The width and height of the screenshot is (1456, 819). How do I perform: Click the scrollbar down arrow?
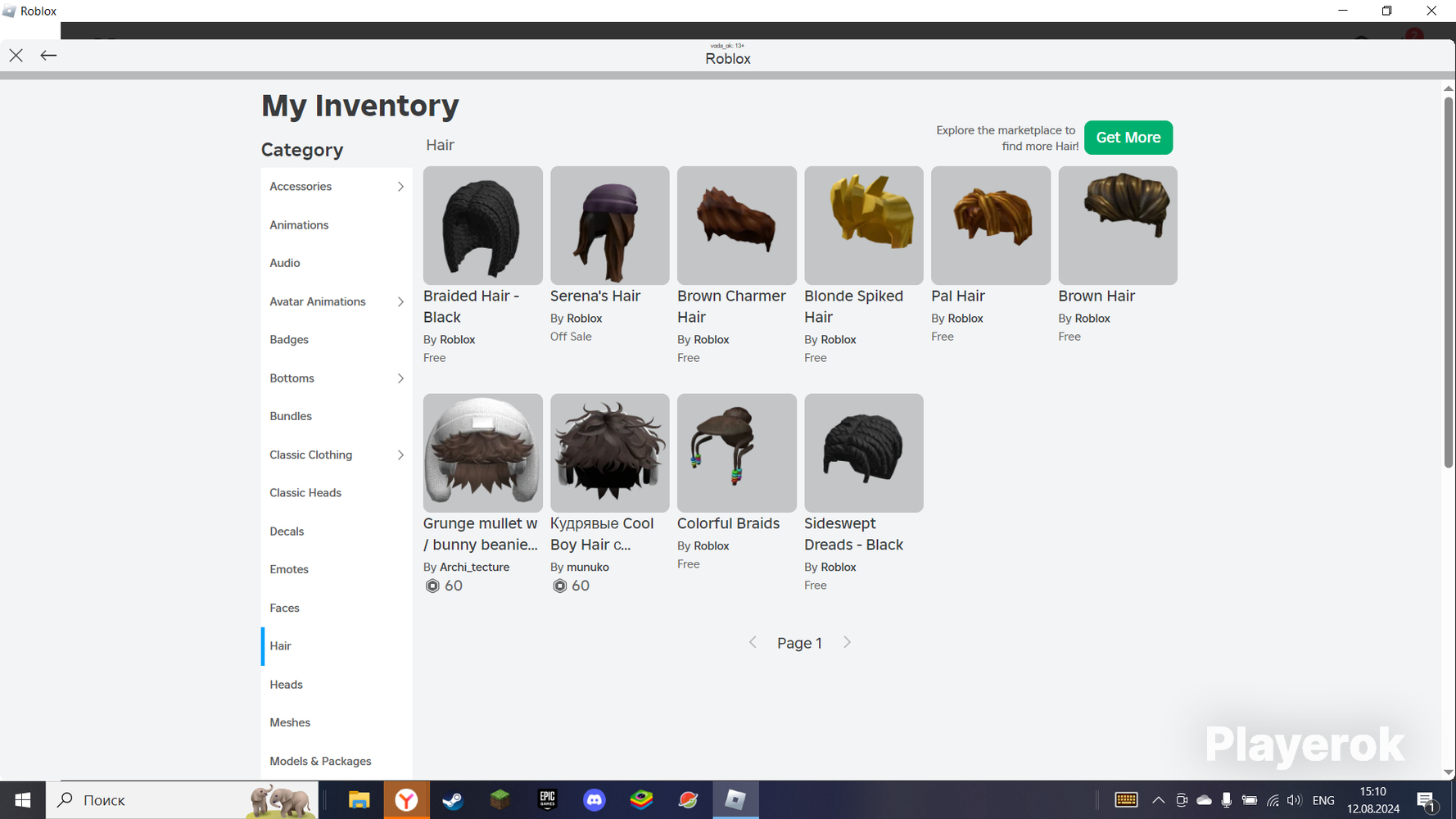pos(1448,773)
